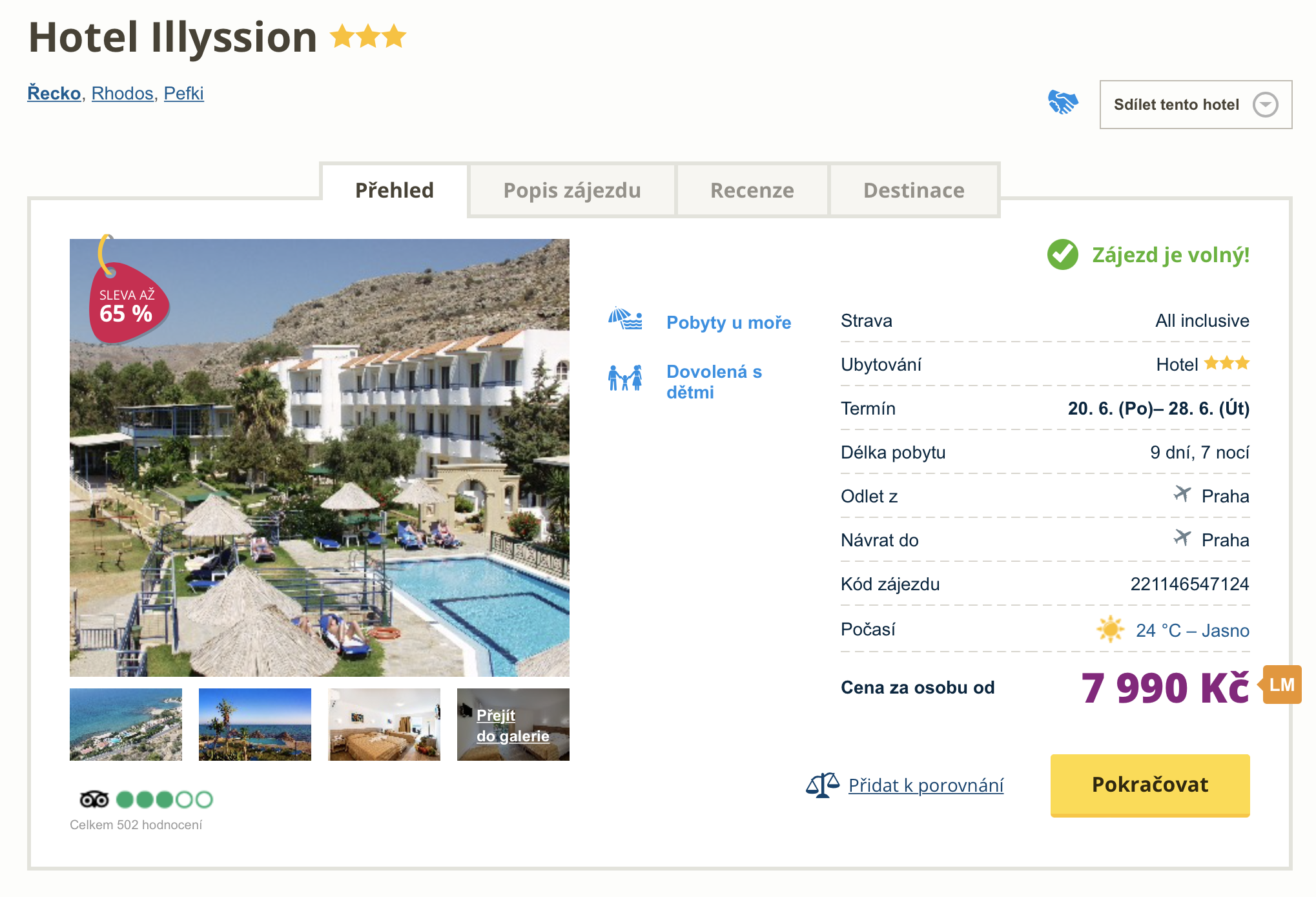Screen dimensions: 1316x897
Task: Select the 'Destinace' tab
Action: [913, 191]
